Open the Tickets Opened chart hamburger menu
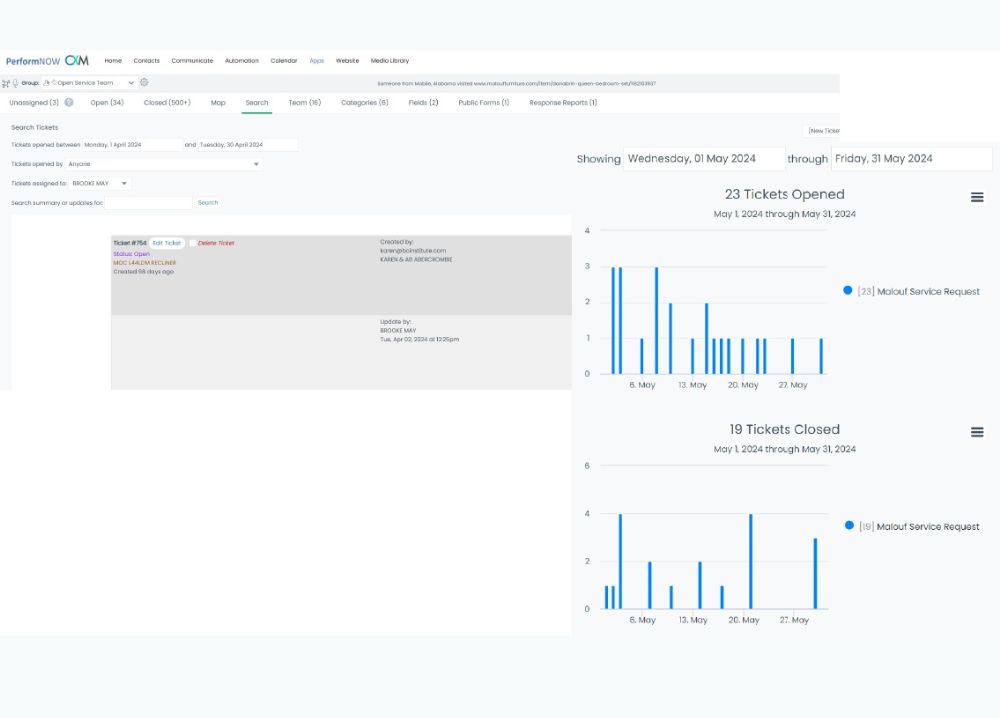Screen dimensions: 1000x718 [x=977, y=197]
